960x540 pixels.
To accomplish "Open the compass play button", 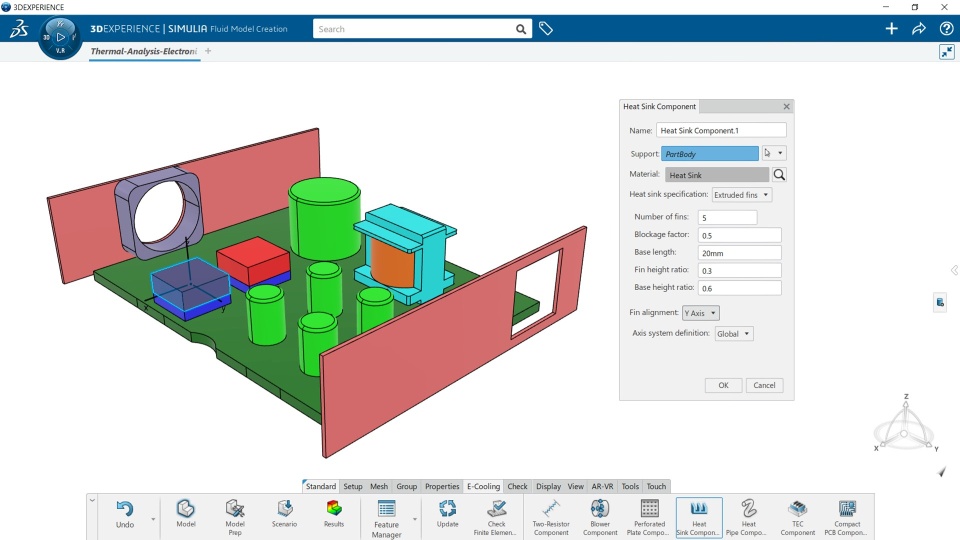I will [60, 37].
